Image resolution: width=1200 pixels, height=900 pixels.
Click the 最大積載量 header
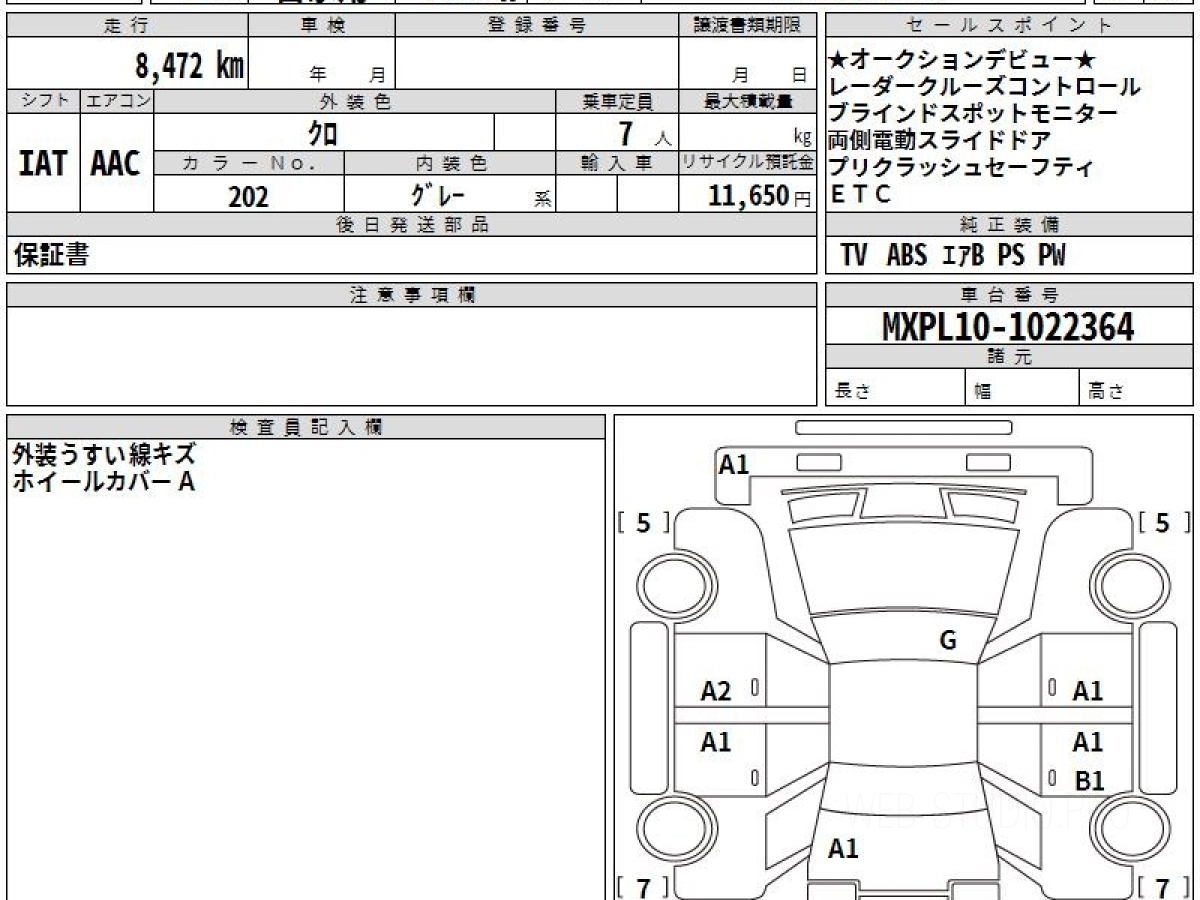[x=748, y=101]
